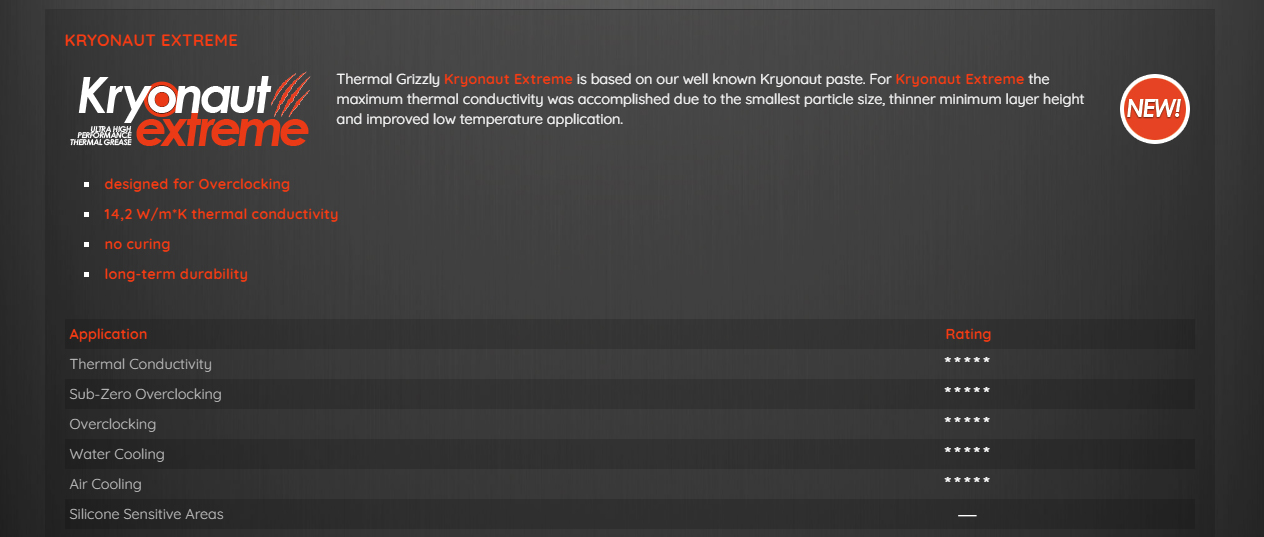
Task: Click 'designed for Overclocking' bullet
Action: pos(197,184)
